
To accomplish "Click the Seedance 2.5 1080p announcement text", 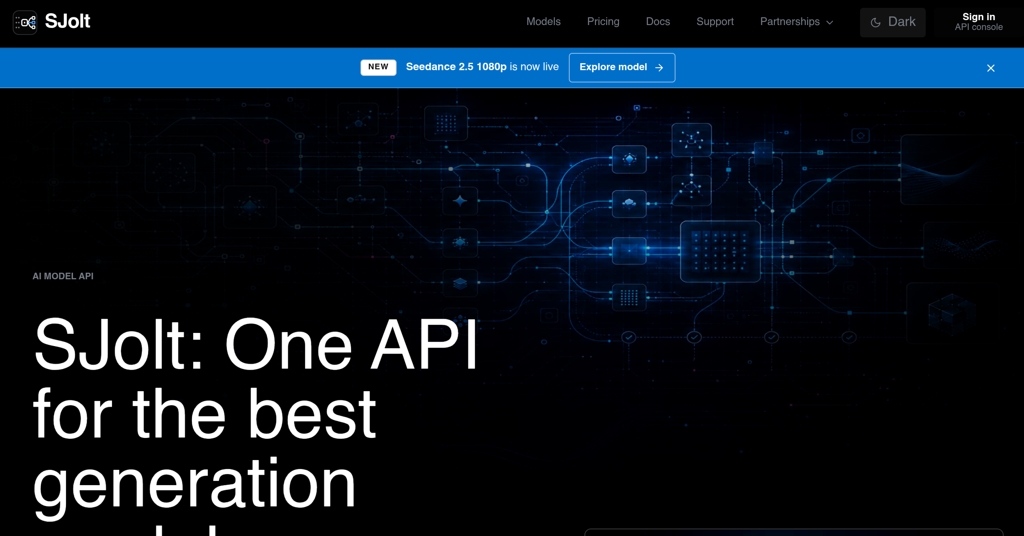I will click(482, 67).
